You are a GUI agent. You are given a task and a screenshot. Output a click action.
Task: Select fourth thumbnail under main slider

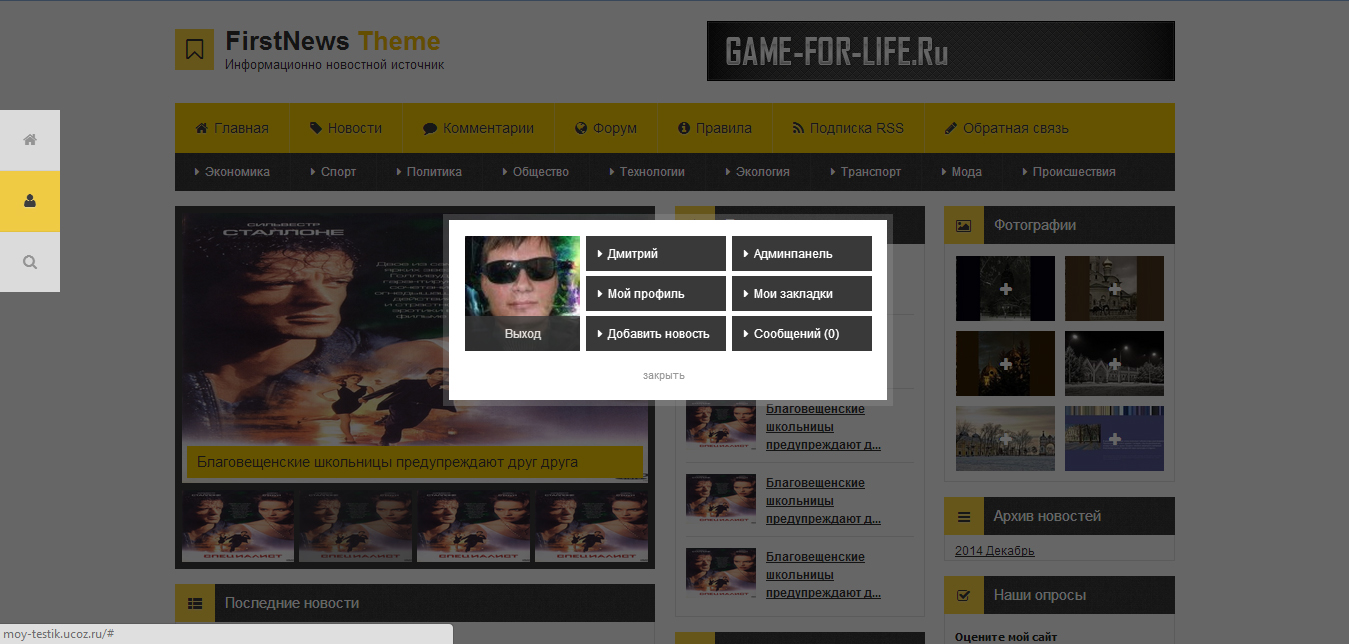click(591, 525)
